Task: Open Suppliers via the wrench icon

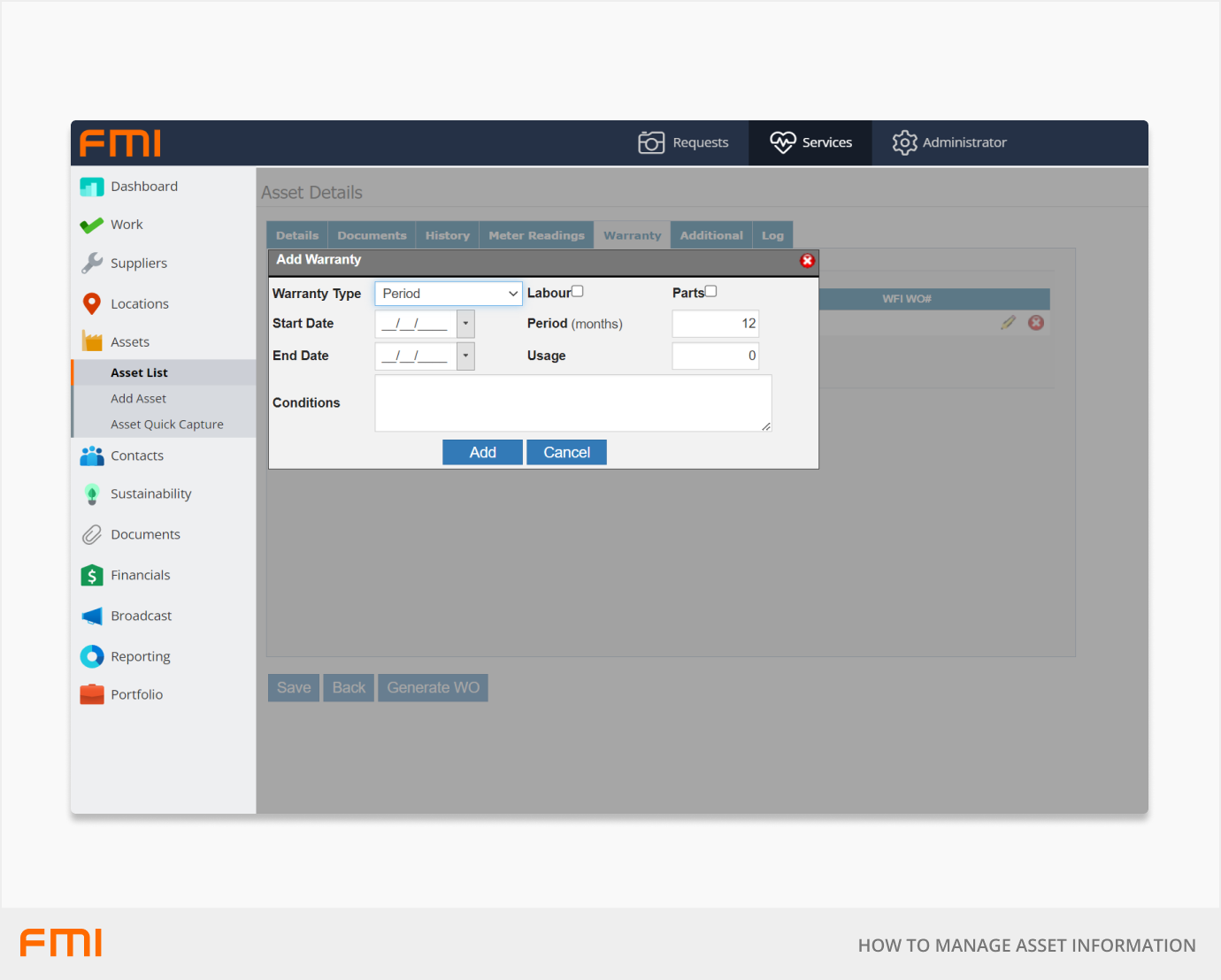Action: [x=92, y=264]
